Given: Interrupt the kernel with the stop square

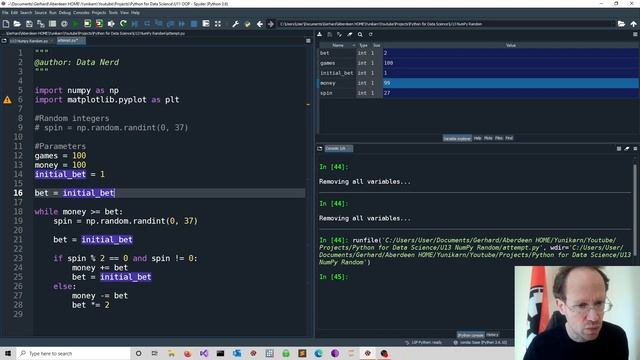Looking at the screenshot, I should 619,149.
